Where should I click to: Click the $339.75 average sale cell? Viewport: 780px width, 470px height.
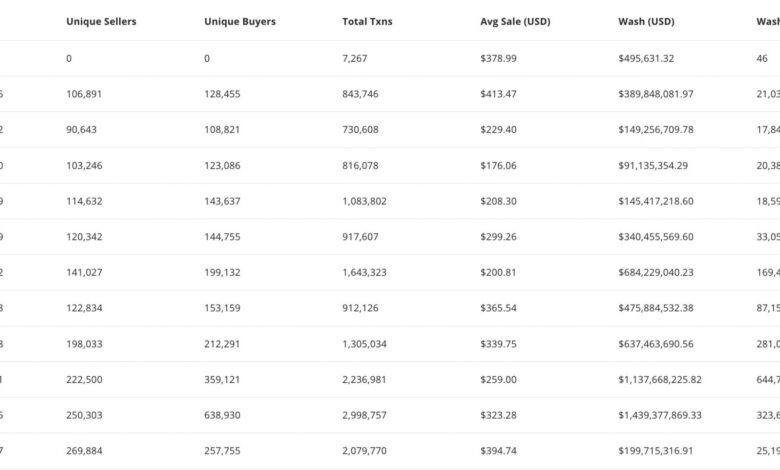[498, 344]
